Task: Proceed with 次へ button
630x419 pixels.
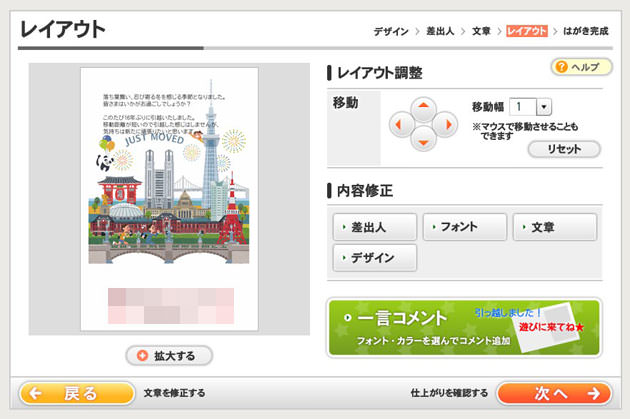Action: click(x=554, y=393)
